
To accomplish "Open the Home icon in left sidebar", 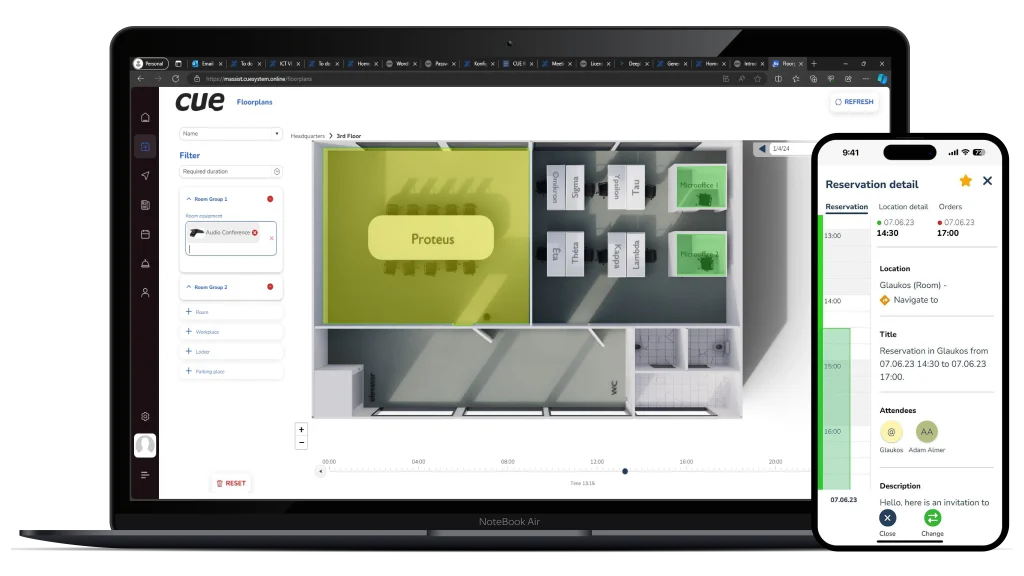I will pyautogui.click(x=145, y=118).
